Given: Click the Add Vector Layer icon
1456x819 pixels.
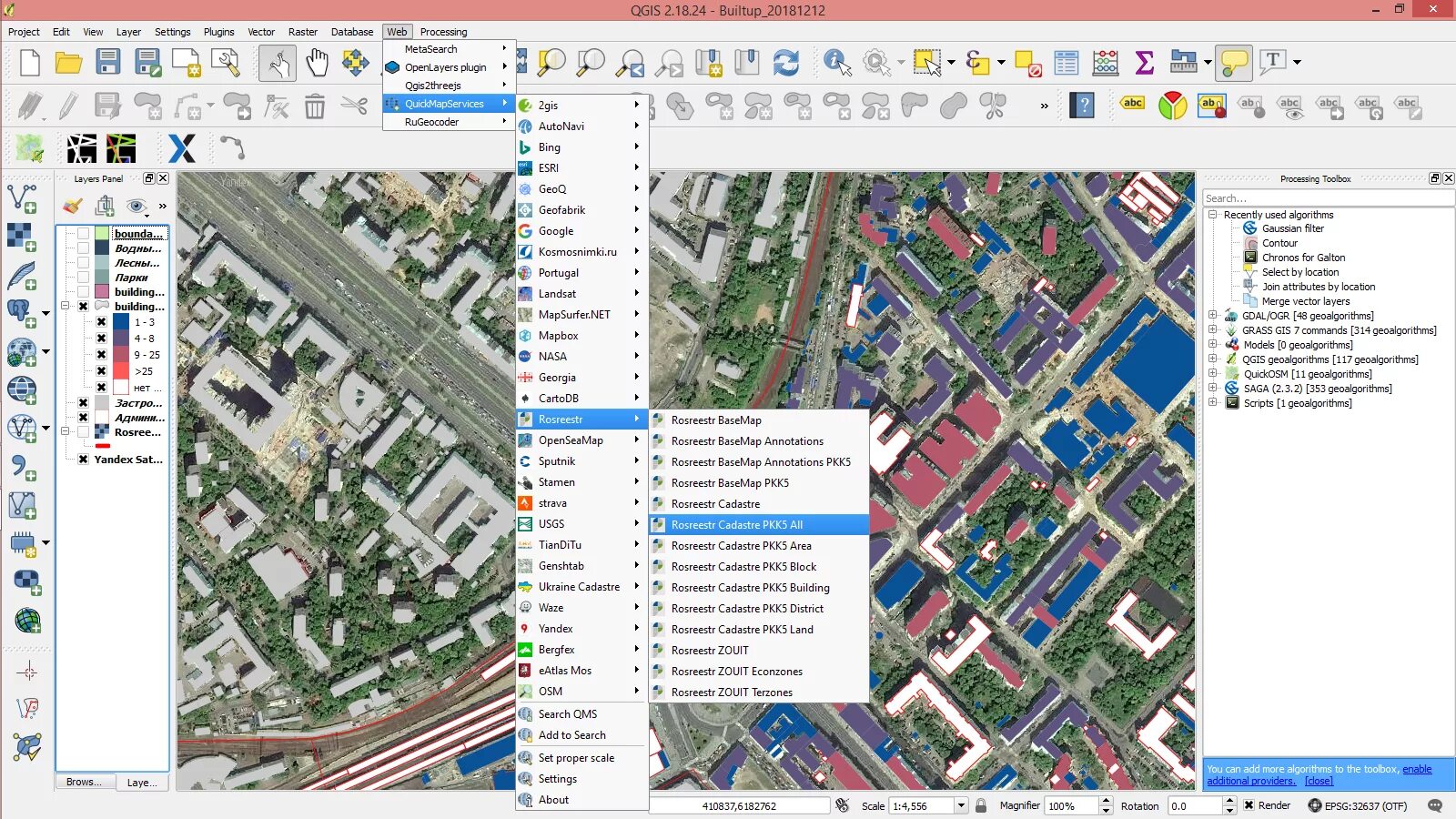Looking at the screenshot, I should pyautogui.click(x=22, y=198).
